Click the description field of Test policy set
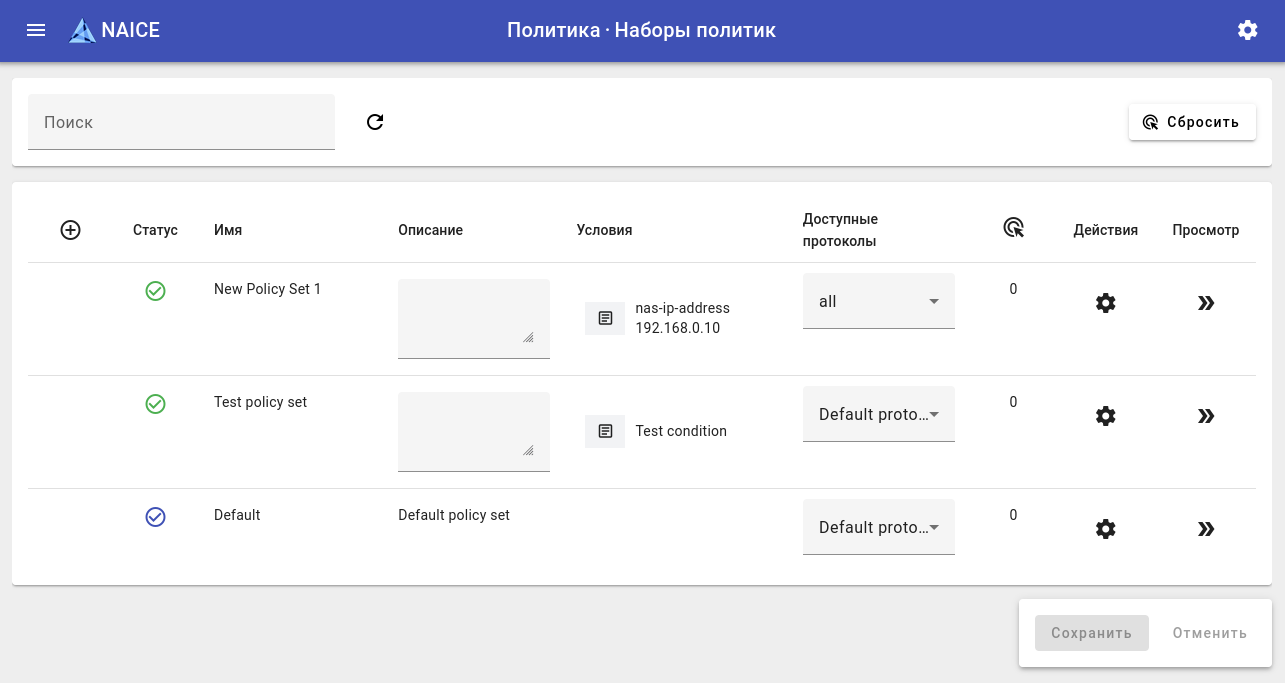Viewport: 1285px width, 683px height. pos(473,430)
